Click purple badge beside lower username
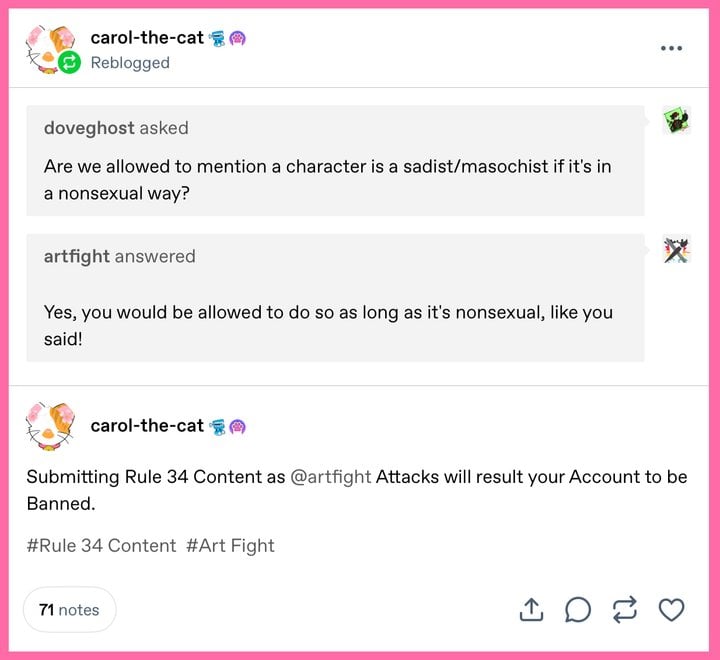Viewport: 720px width, 660px height. [238, 426]
